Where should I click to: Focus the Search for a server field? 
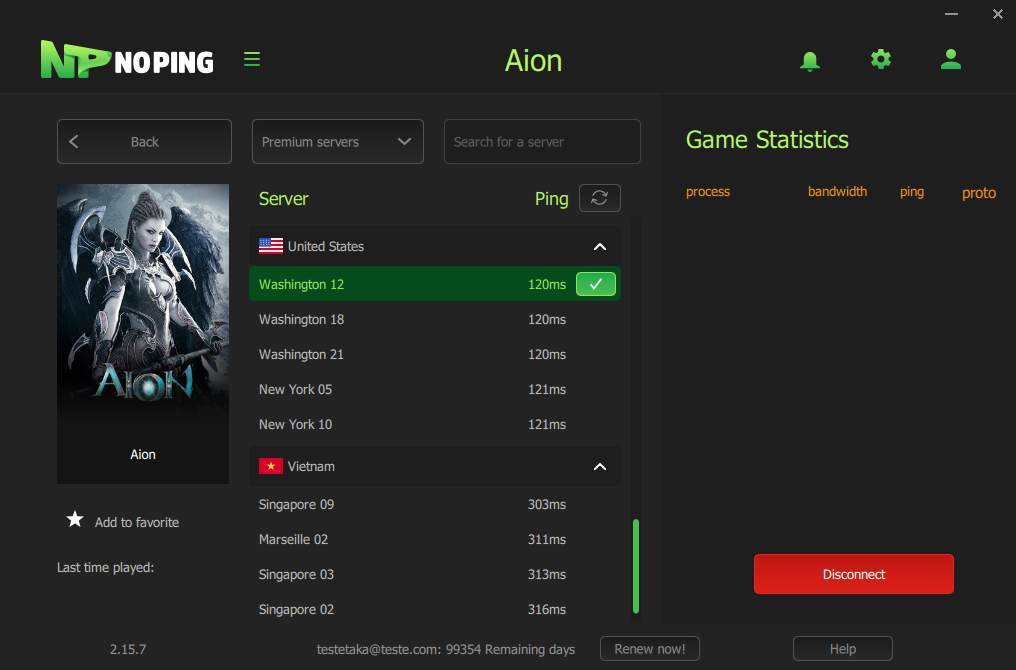(542, 141)
